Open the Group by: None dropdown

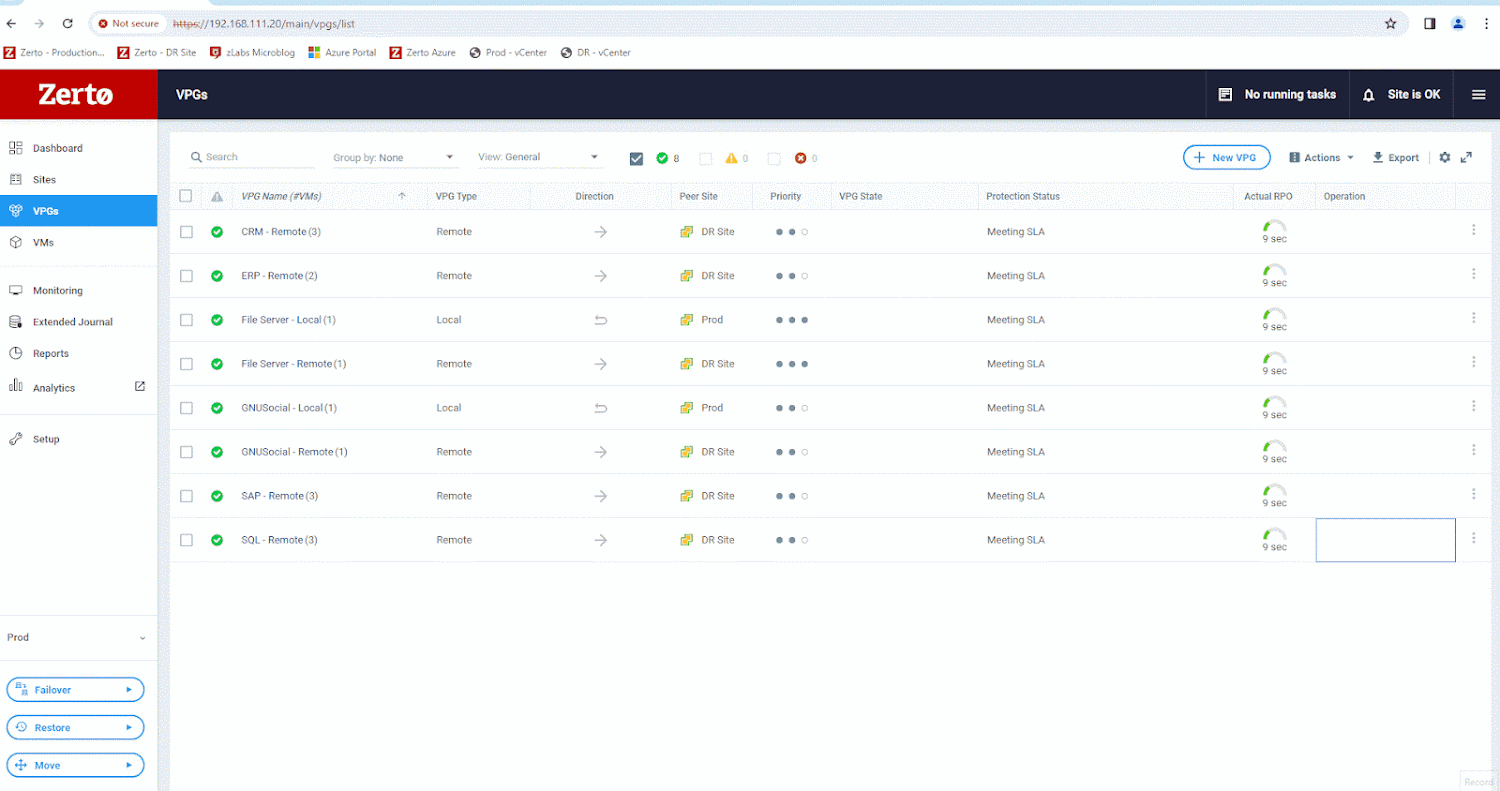393,158
